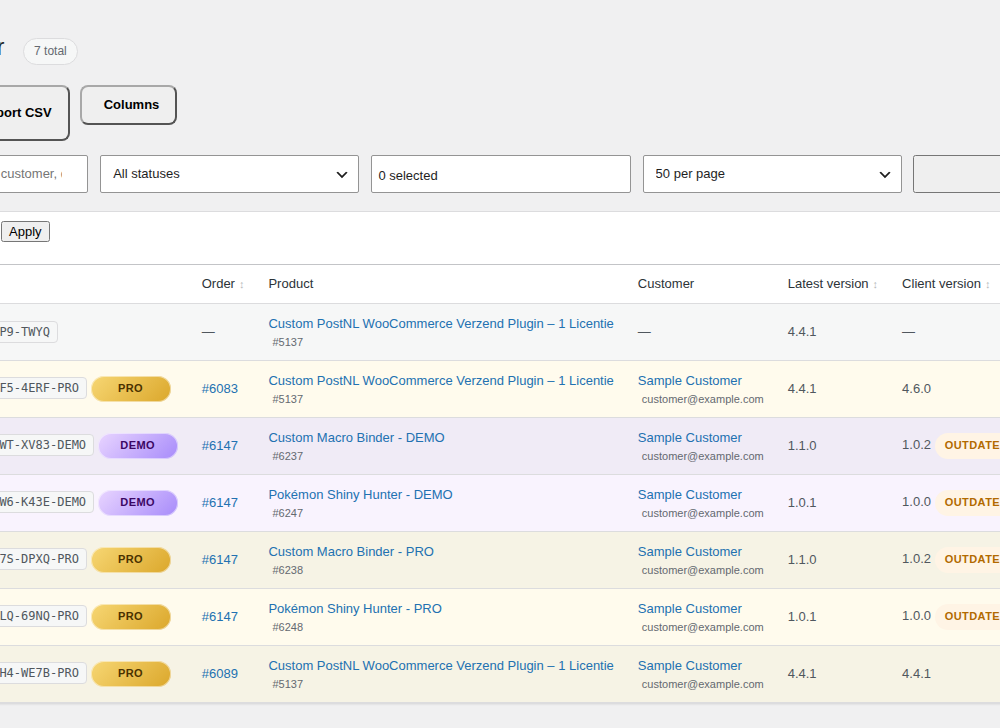Open Sample Customer in Shiny Hunter PRO row
1000x728 pixels.
coord(689,609)
